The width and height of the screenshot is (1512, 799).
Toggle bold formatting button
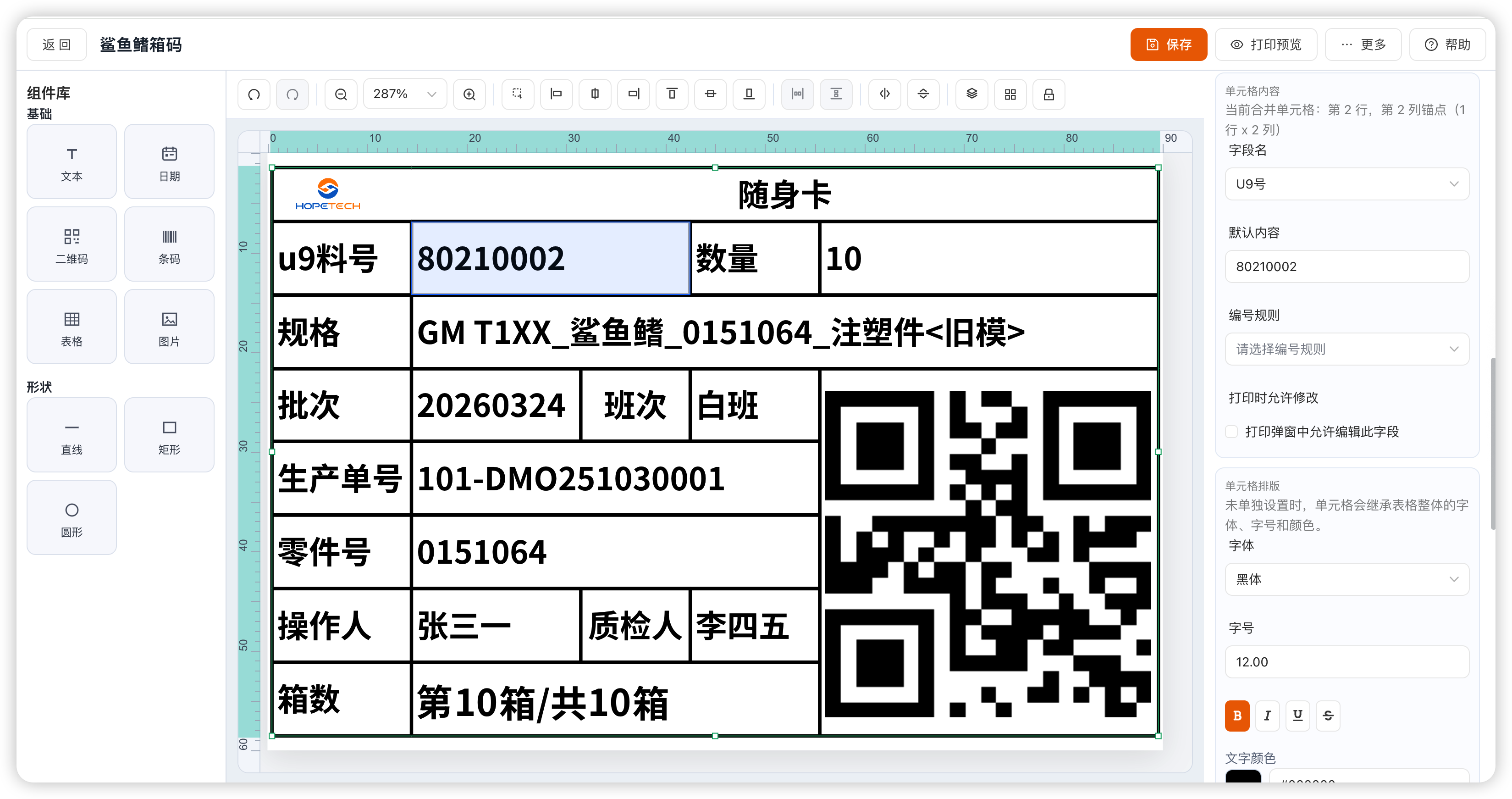(x=1237, y=716)
